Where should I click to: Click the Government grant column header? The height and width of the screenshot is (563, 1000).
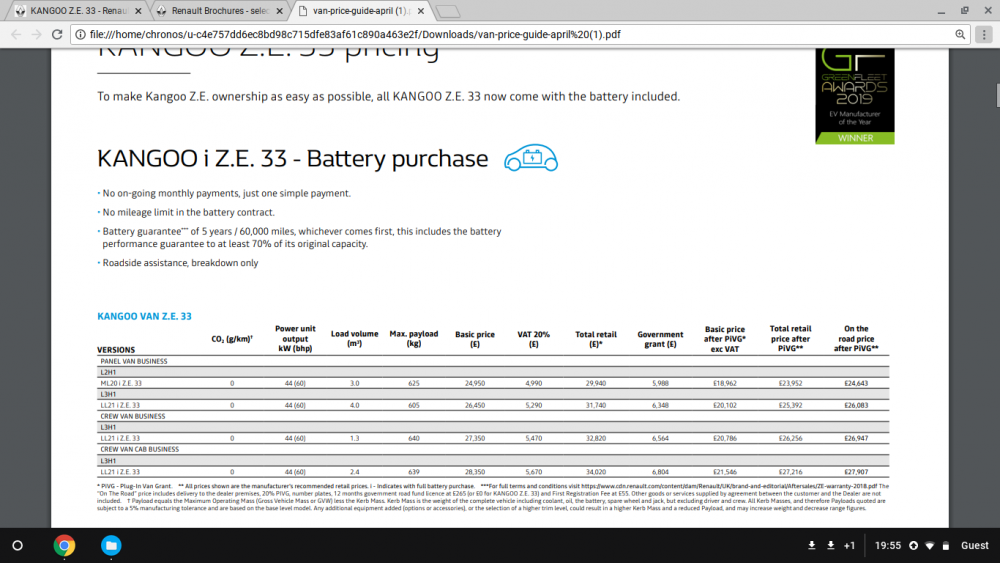coord(660,339)
